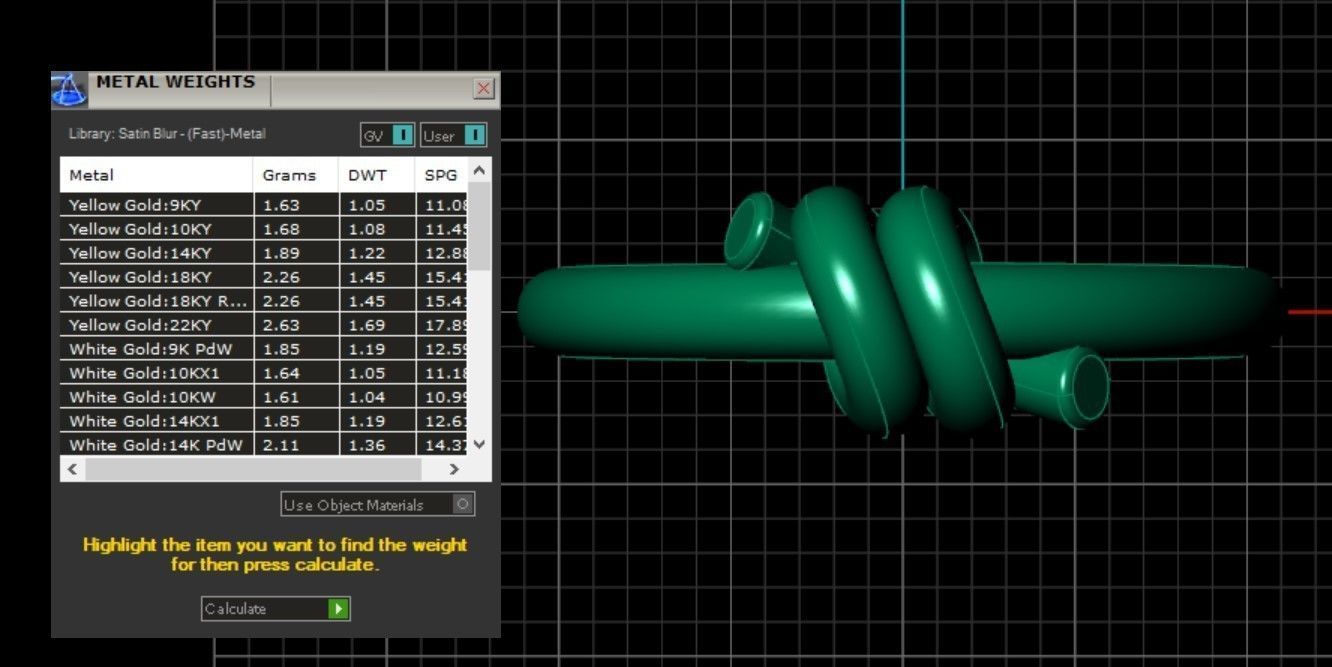Click the 1.63 grams value
The image size is (1332, 667).
[x=281, y=205]
